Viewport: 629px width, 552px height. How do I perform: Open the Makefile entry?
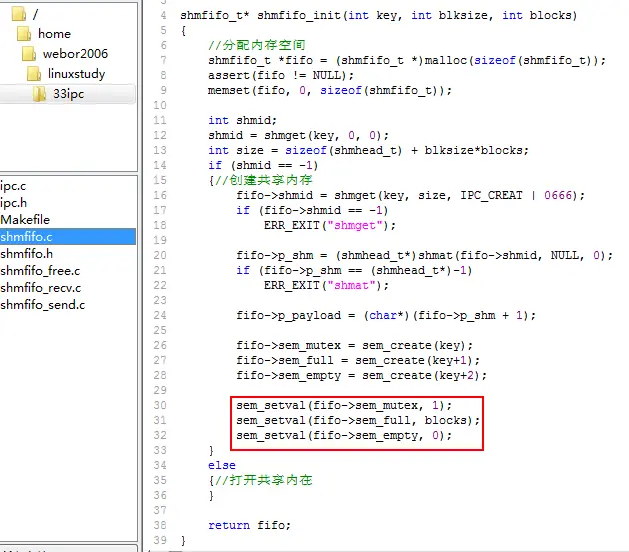25,219
